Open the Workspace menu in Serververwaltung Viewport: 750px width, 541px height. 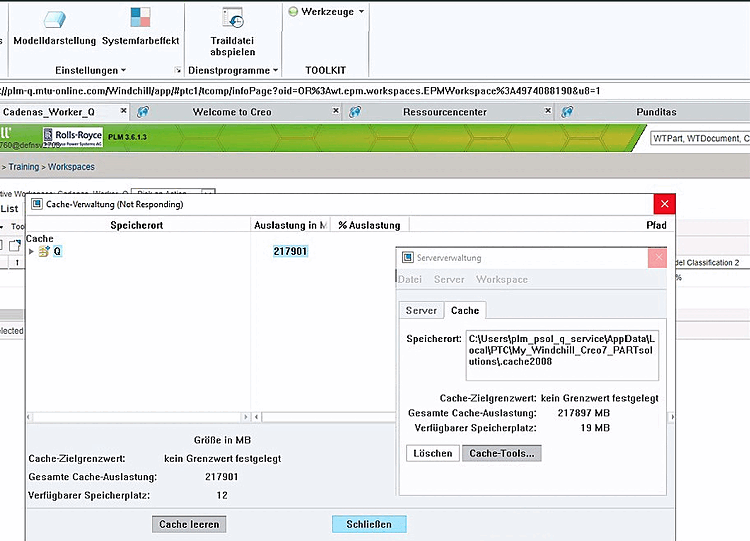click(502, 279)
